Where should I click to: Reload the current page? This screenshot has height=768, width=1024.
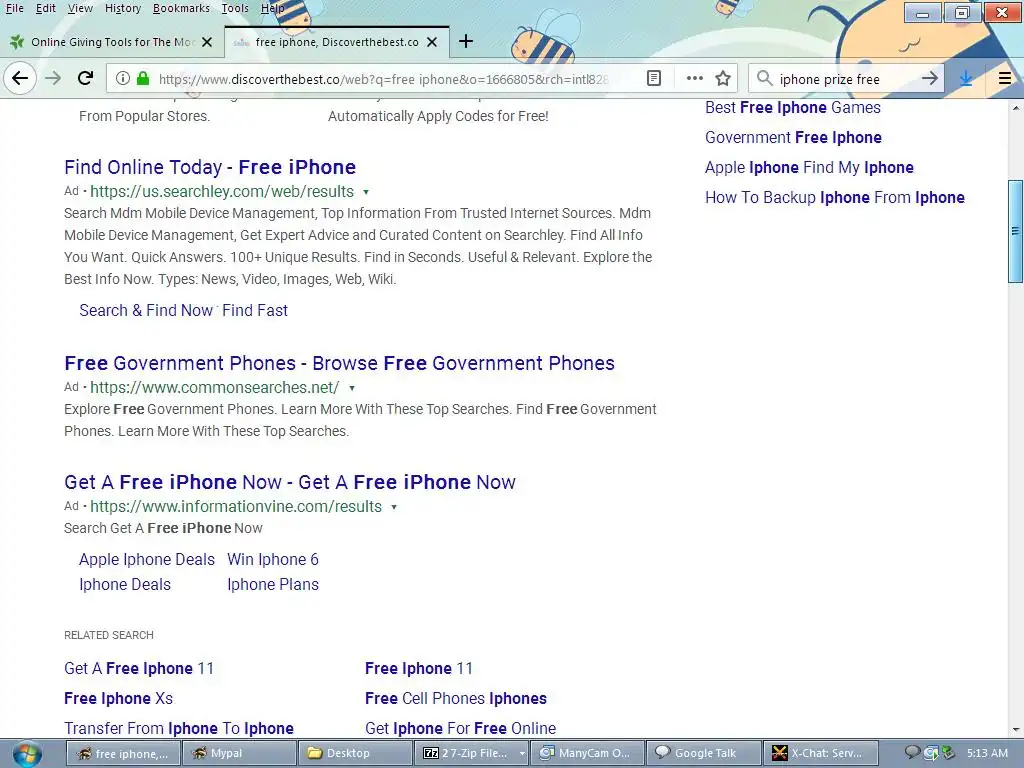tap(85, 79)
